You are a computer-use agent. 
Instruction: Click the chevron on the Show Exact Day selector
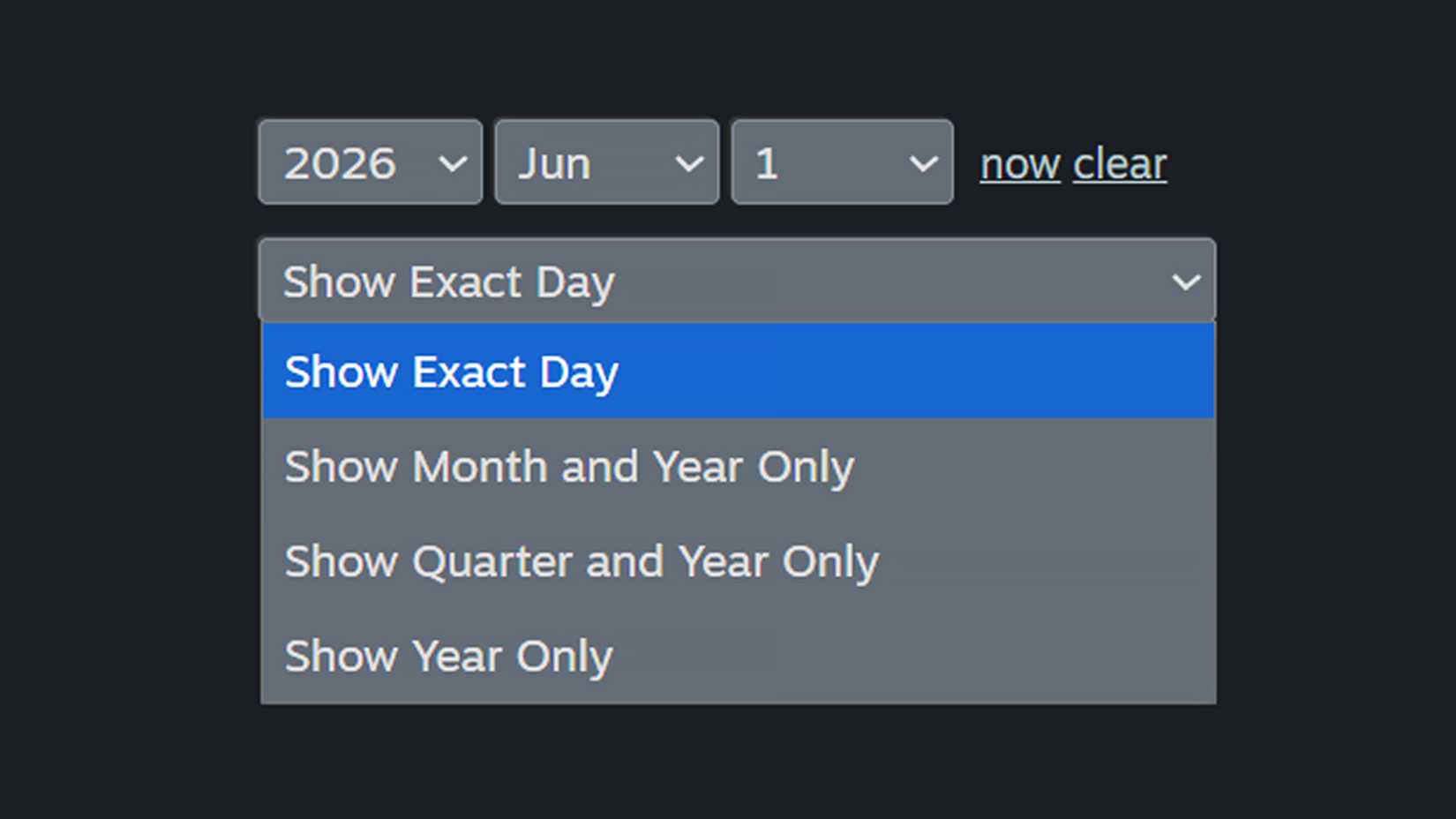tap(1186, 282)
